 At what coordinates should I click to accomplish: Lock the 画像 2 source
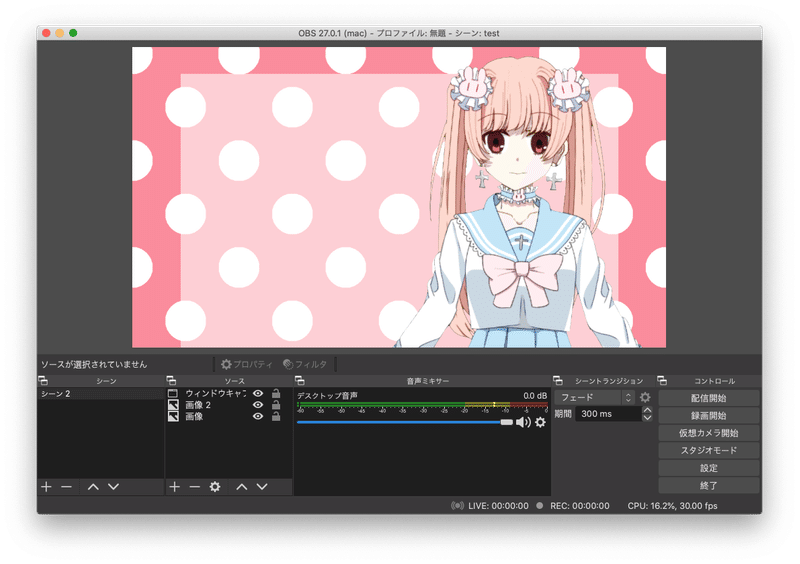click(x=276, y=405)
